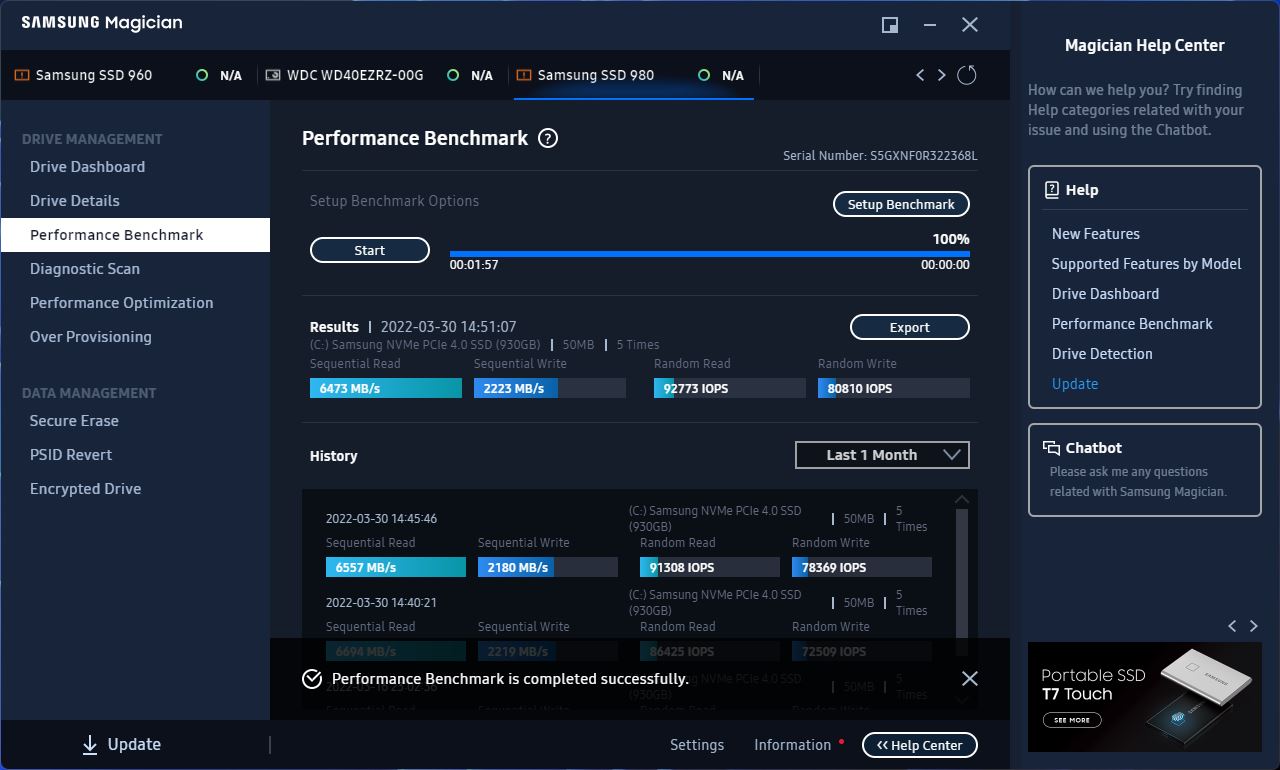Viewport: 1280px width, 770px height.
Task: Go to the previous drive tab arrow
Action: click(x=920, y=75)
